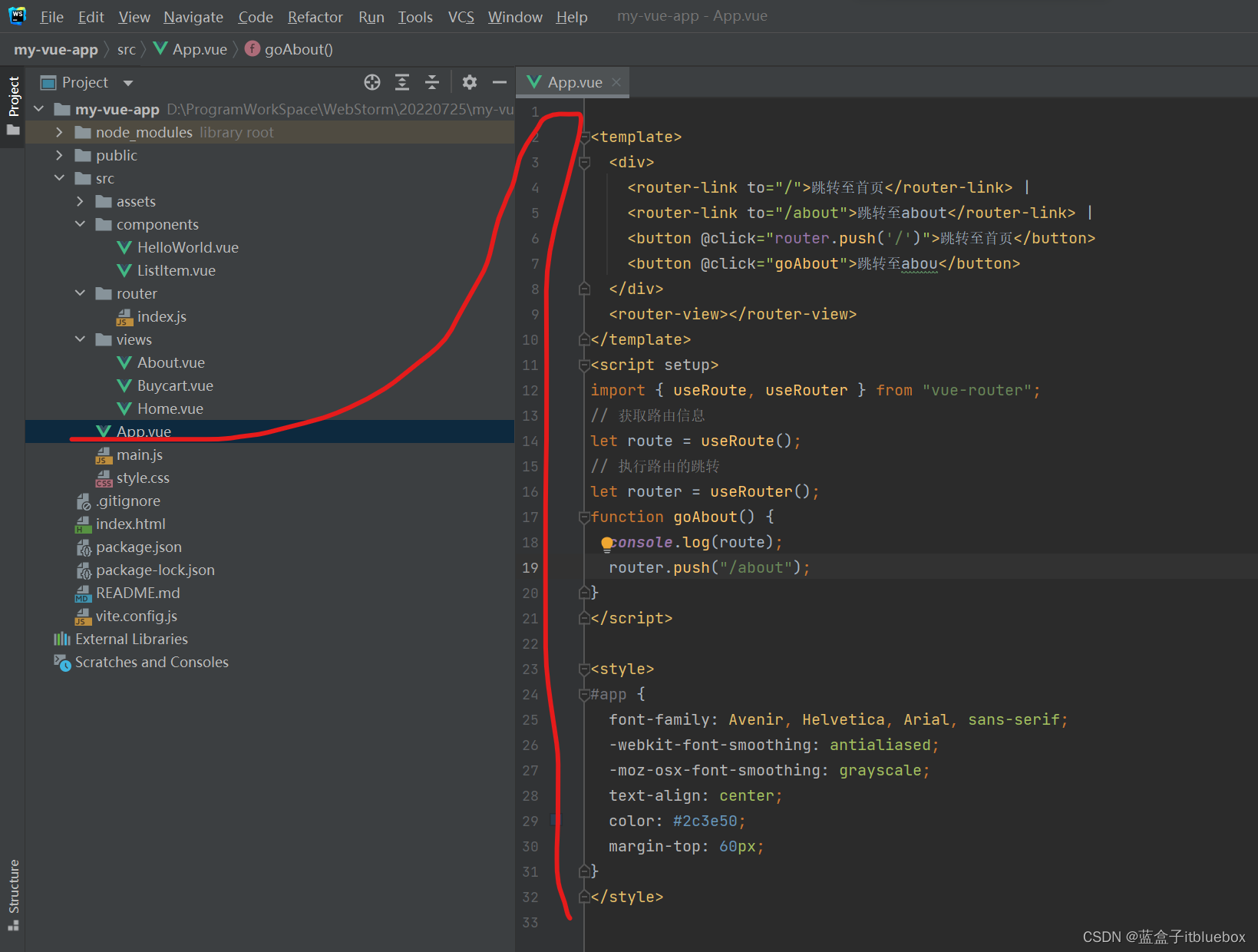Image resolution: width=1258 pixels, height=952 pixels.
Task: Close the App.vue editor tab
Action: (x=616, y=82)
